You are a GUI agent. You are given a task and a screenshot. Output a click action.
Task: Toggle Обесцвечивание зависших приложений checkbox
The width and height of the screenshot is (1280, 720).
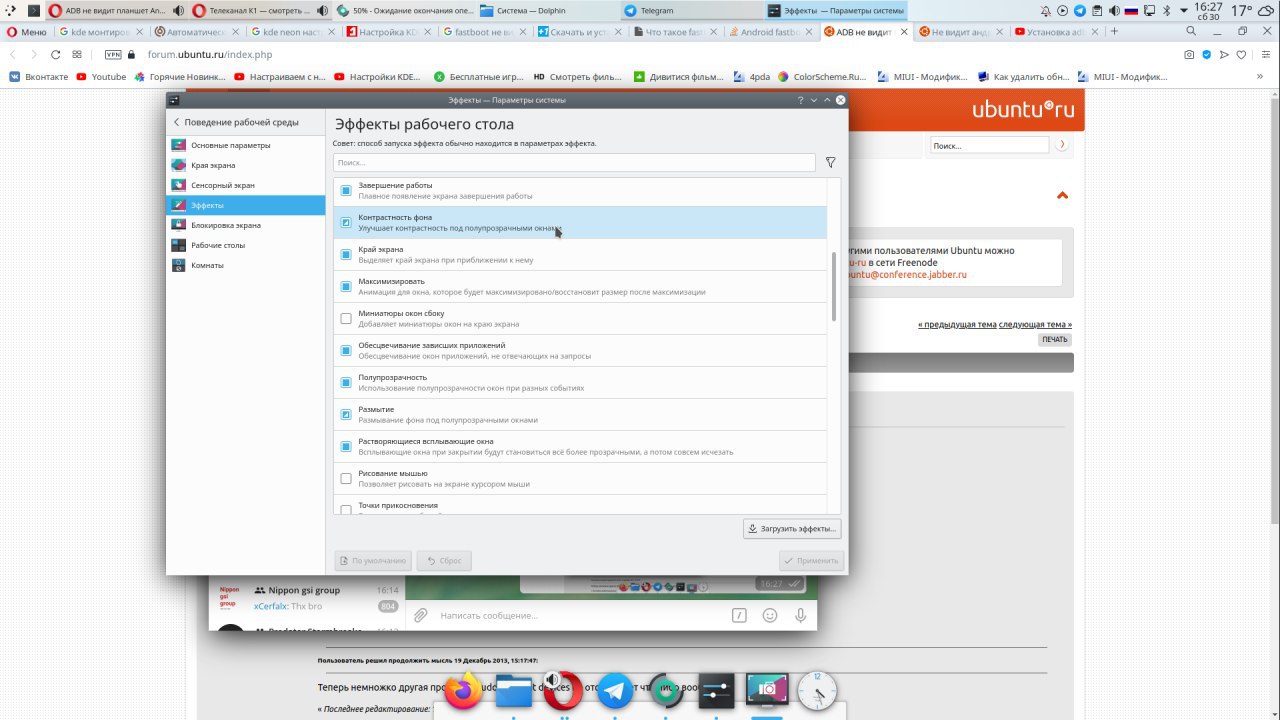(346, 350)
